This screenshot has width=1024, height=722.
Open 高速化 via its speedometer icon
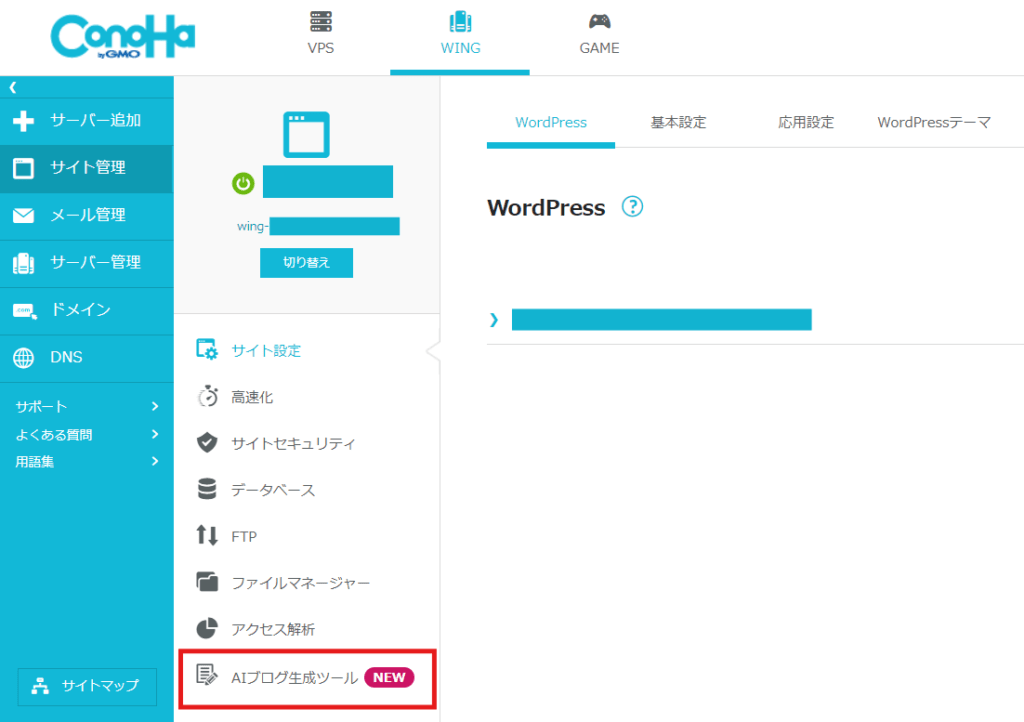[207, 396]
